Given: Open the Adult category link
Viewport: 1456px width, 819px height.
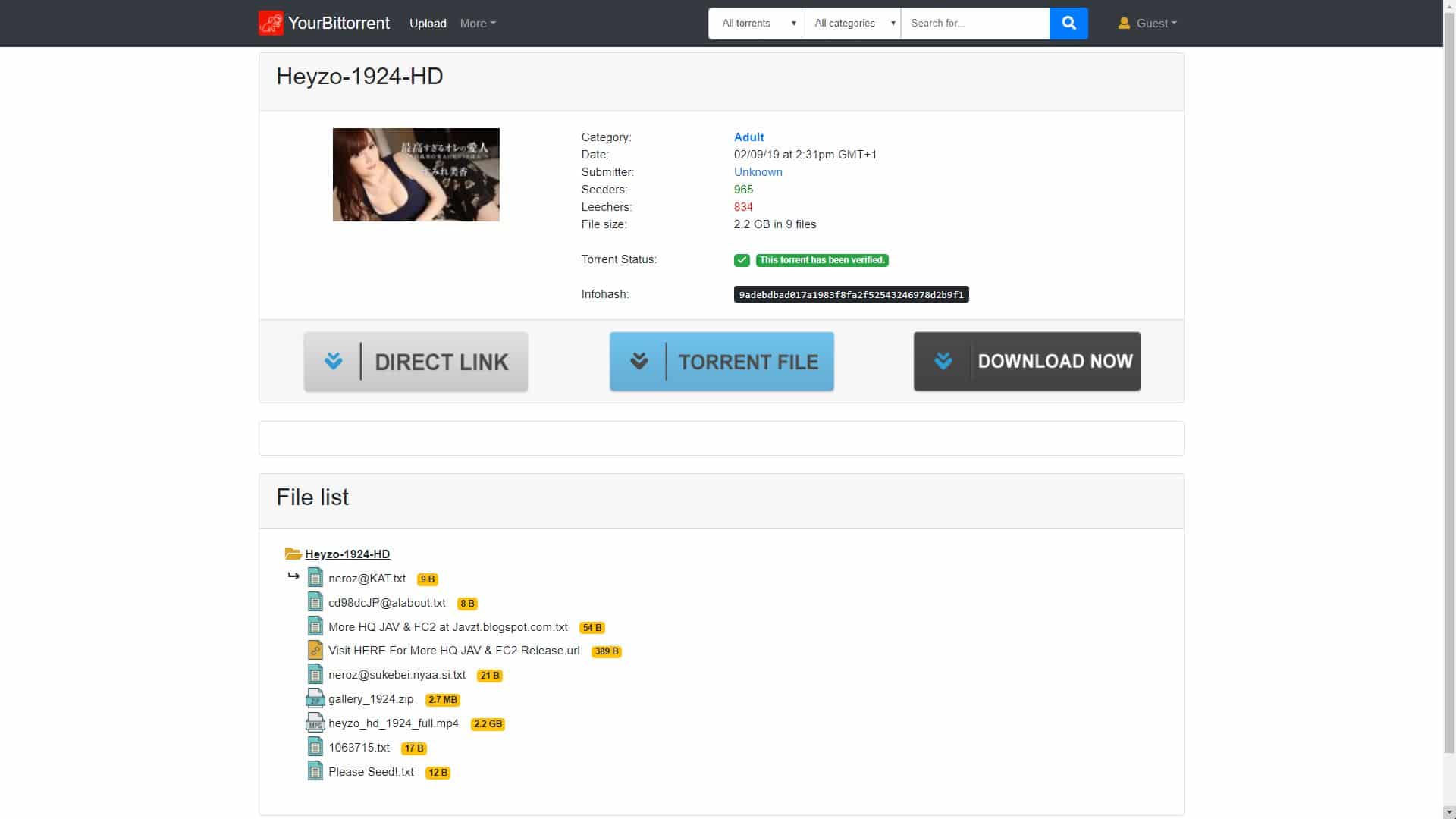Looking at the screenshot, I should 748,137.
